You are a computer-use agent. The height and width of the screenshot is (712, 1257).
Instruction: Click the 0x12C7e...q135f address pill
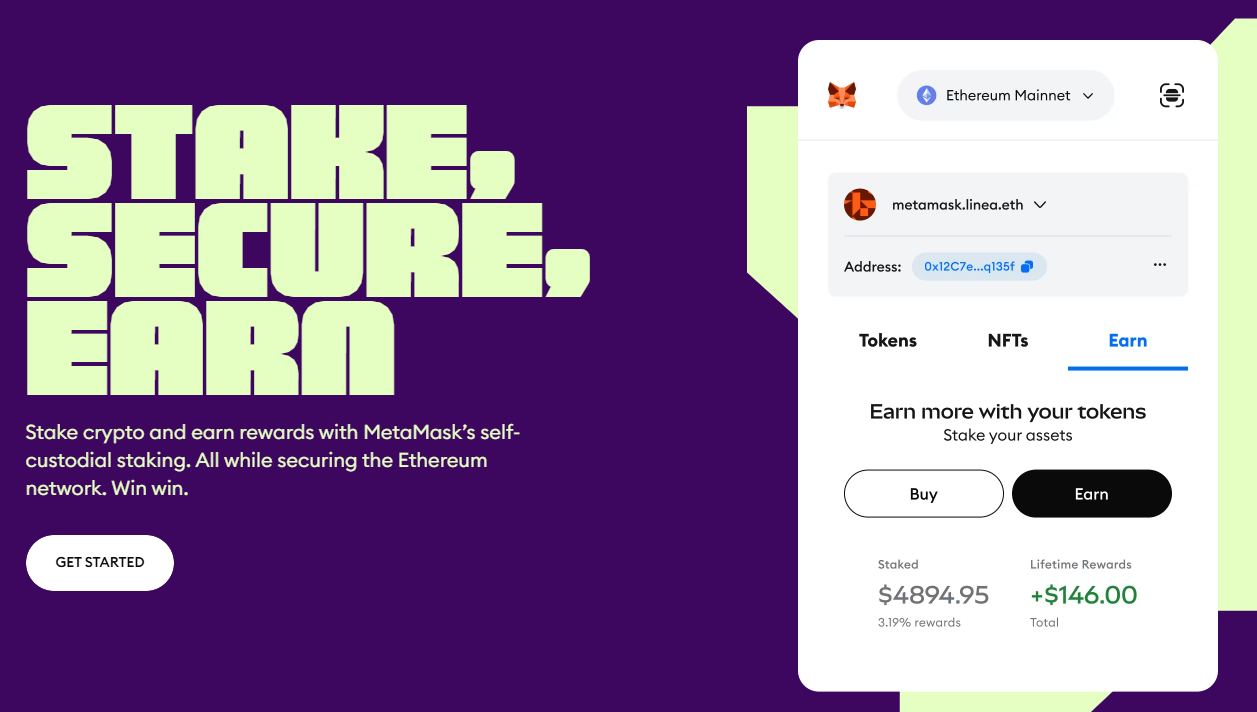pyautogui.click(x=979, y=267)
